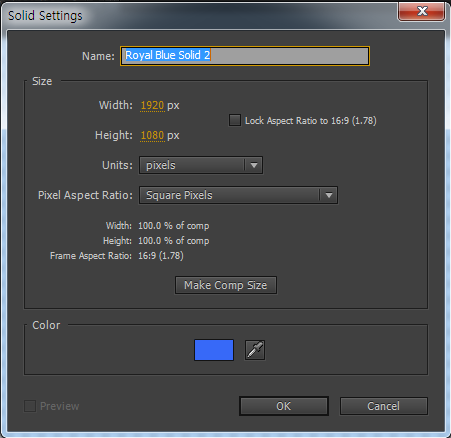Click the 'Frame Aspect Ratio:' label
451x438 pixels.
91,256
